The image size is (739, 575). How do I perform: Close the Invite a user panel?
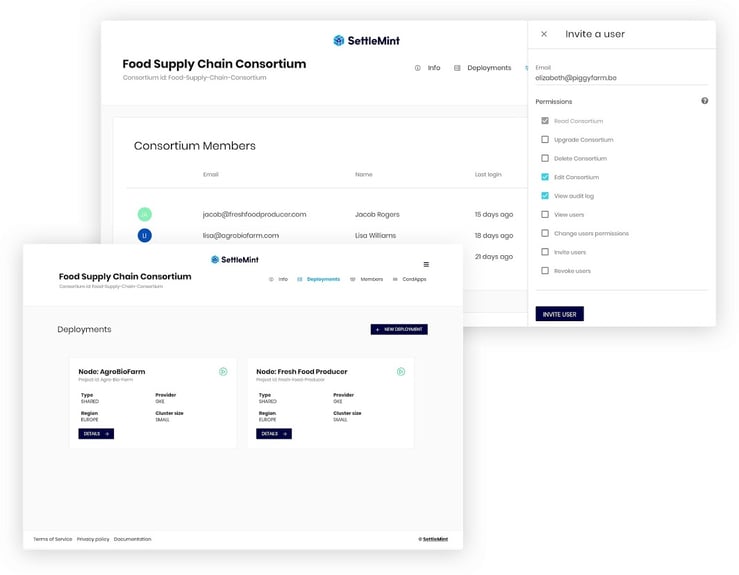(x=544, y=34)
